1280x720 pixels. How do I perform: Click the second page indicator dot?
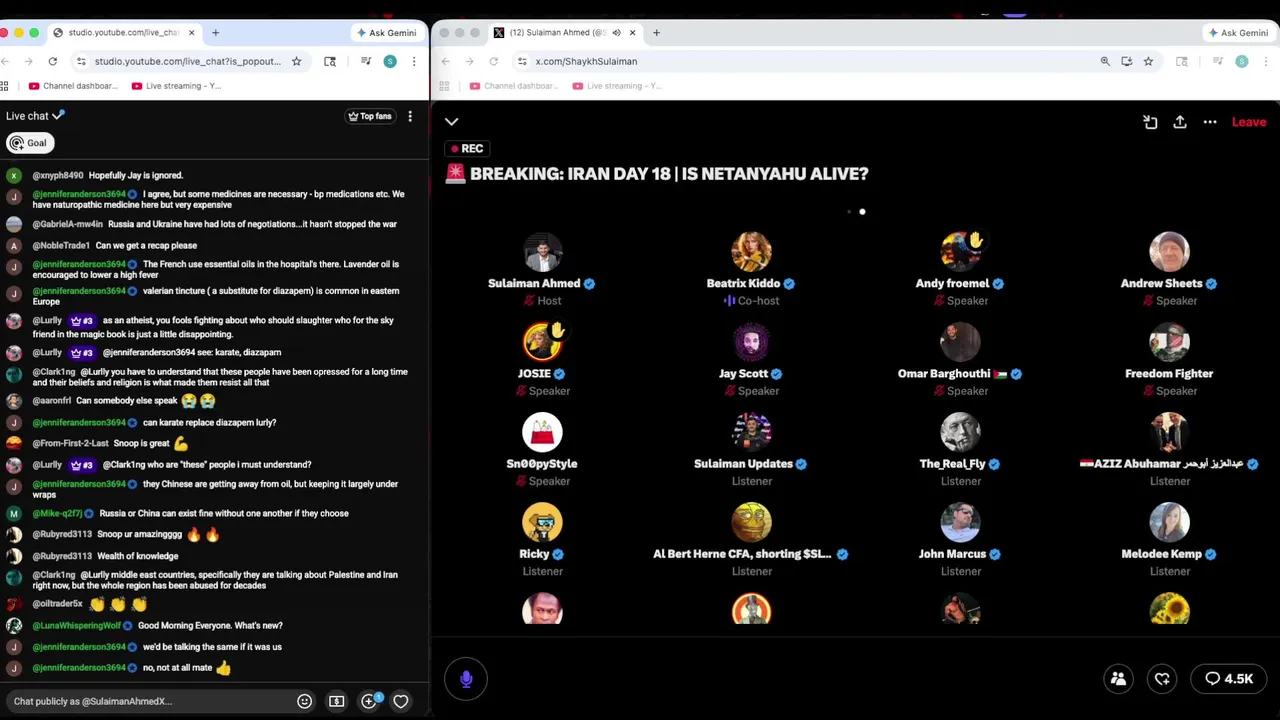tap(862, 212)
